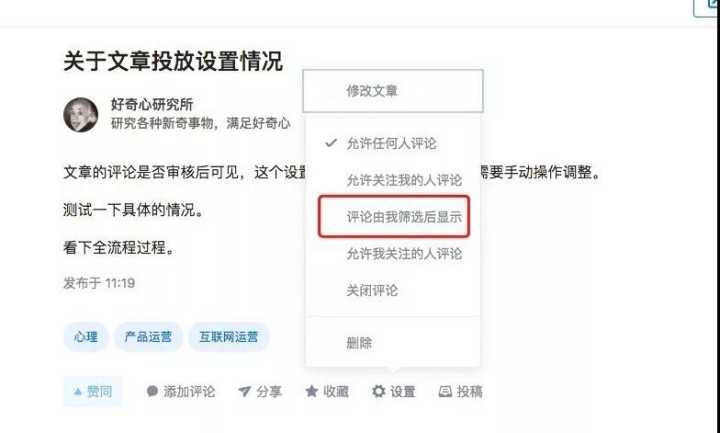Choose 允许我关注的人评论 option
The image size is (720, 433).
pos(393,254)
